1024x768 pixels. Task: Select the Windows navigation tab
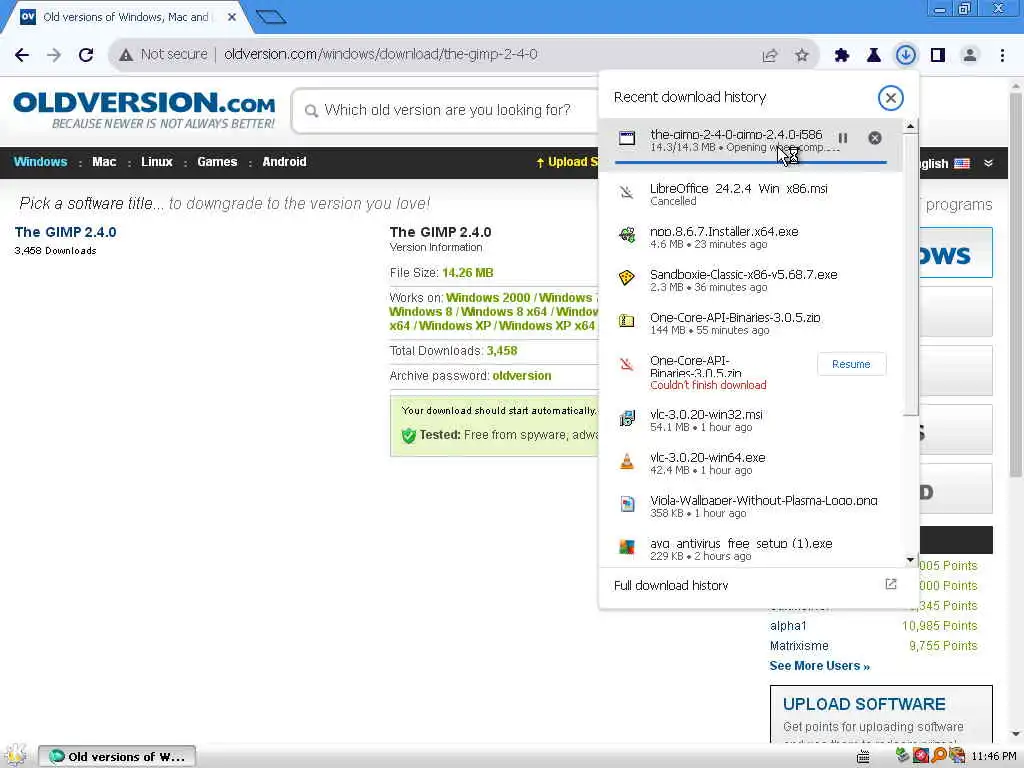[x=40, y=162]
